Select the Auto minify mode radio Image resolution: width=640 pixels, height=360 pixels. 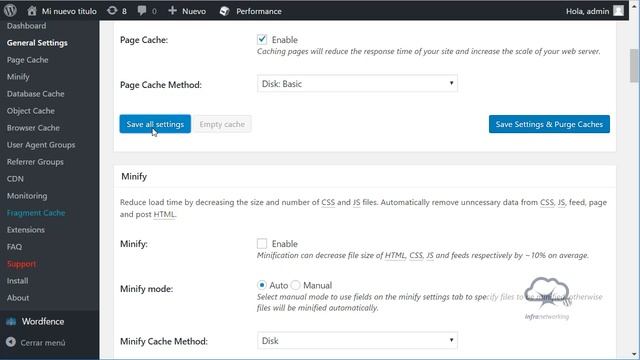[262, 285]
